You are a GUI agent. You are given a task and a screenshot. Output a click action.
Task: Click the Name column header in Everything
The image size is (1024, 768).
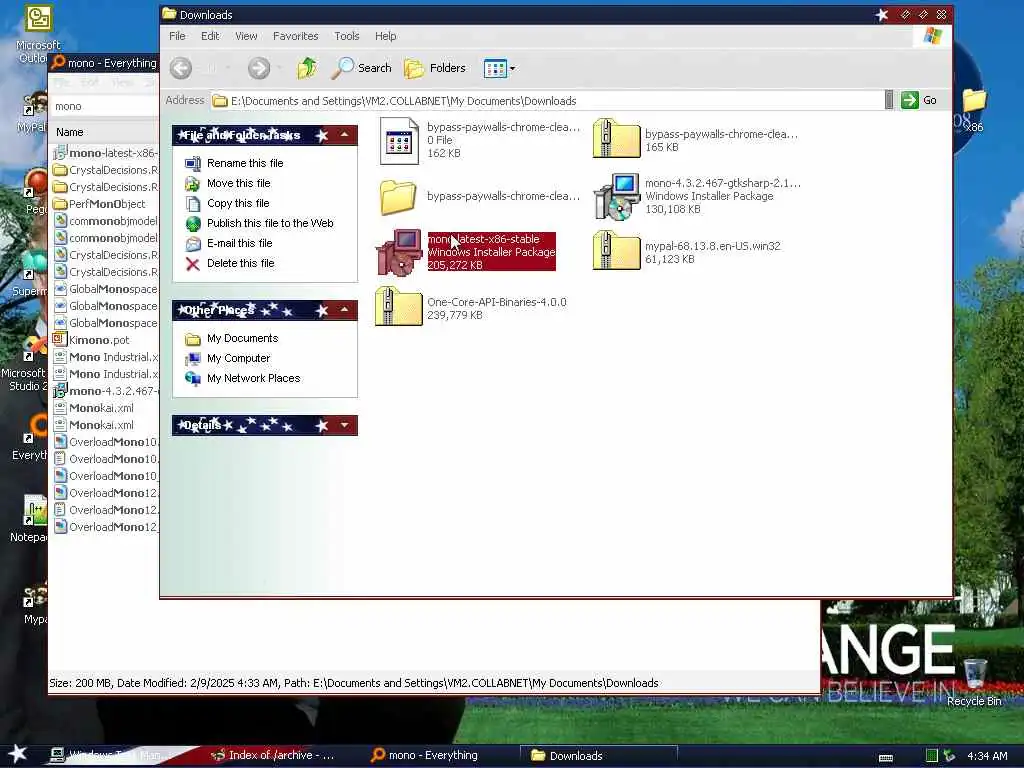click(x=70, y=132)
